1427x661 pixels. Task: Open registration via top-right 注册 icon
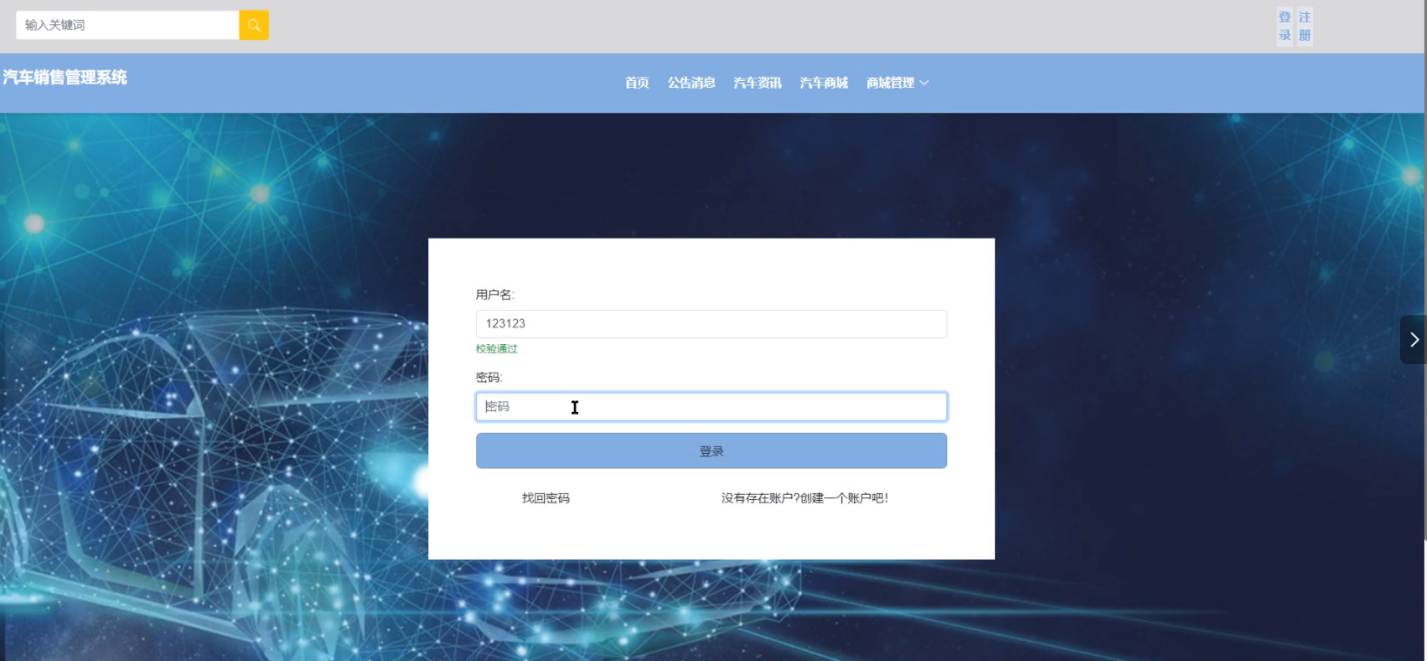(x=1303, y=24)
